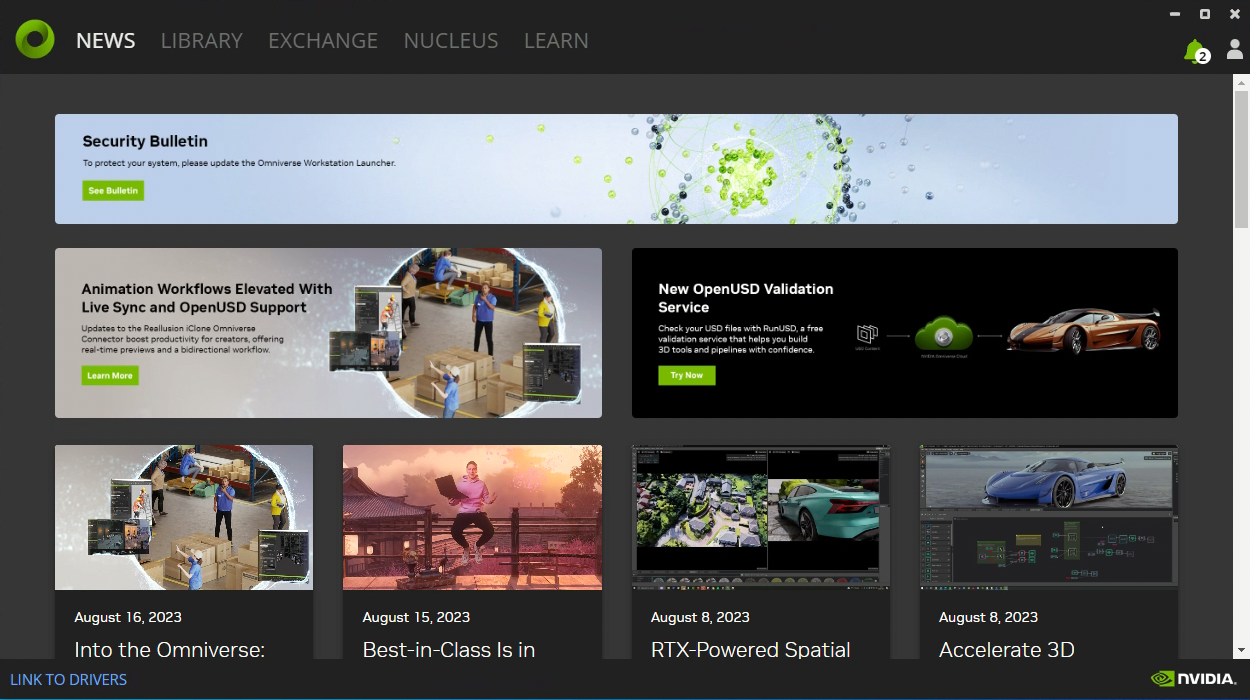Image resolution: width=1250 pixels, height=700 pixels.
Task: Open the Animation Workflows Elevated banner
Action: click(x=328, y=333)
